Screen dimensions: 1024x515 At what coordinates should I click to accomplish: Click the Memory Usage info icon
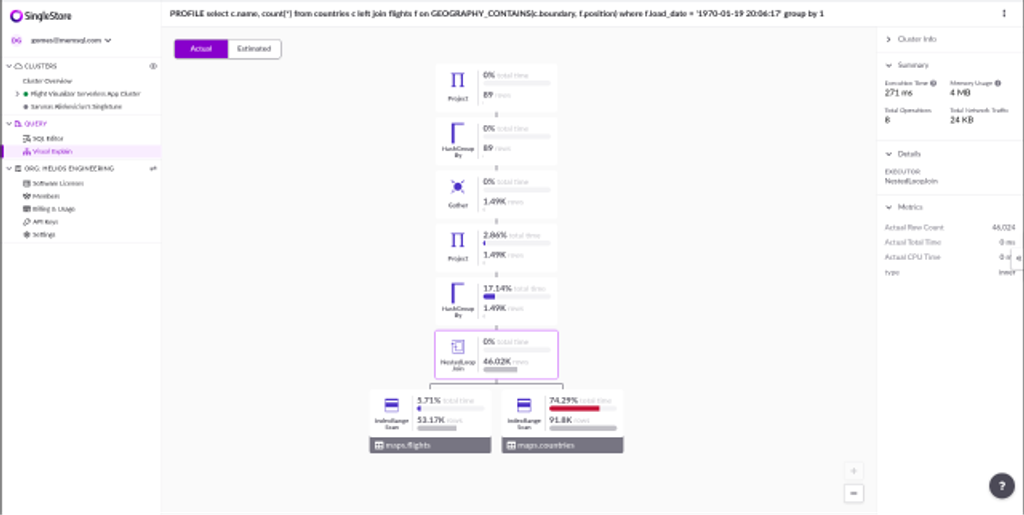coord(998,84)
